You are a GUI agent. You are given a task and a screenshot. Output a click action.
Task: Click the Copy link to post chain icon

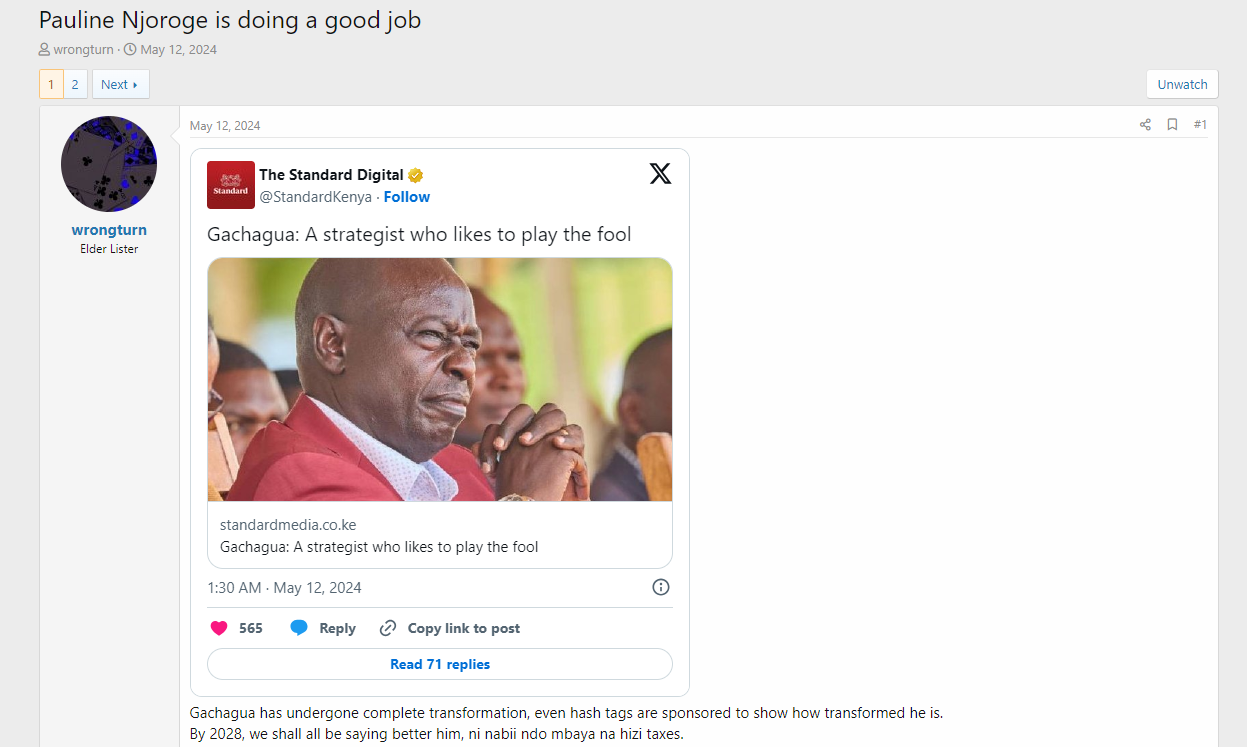pyautogui.click(x=388, y=628)
